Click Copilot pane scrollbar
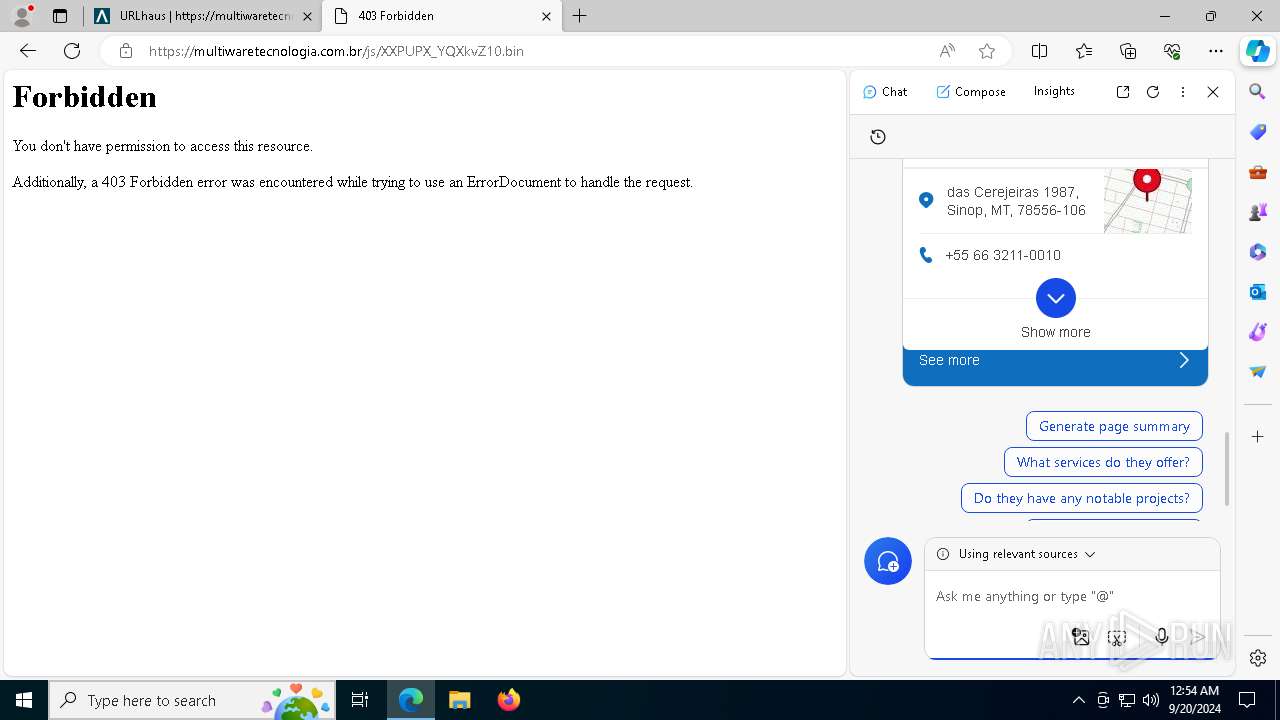Screen dimensions: 1280x720 click(x=1227, y=469)
